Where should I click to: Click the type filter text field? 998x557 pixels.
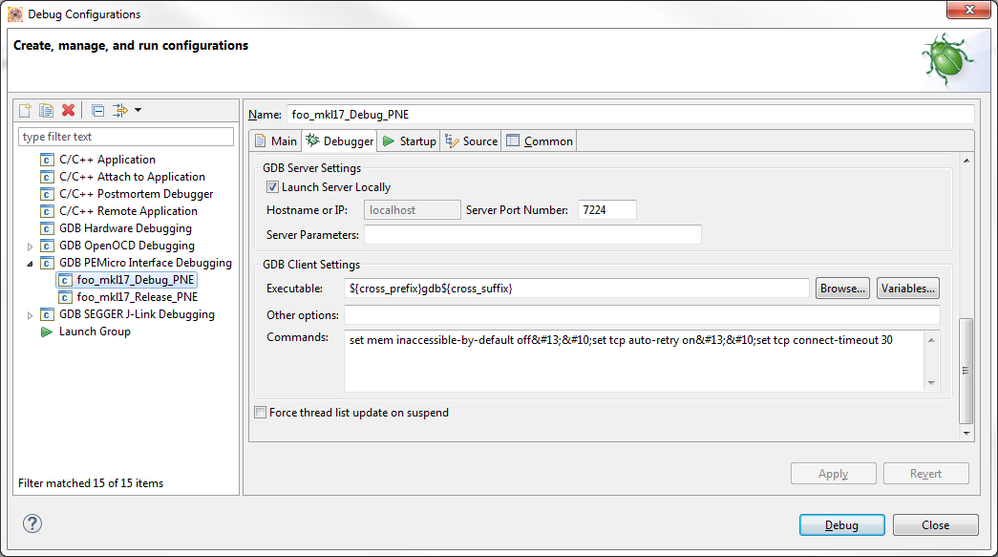[126, 137]
